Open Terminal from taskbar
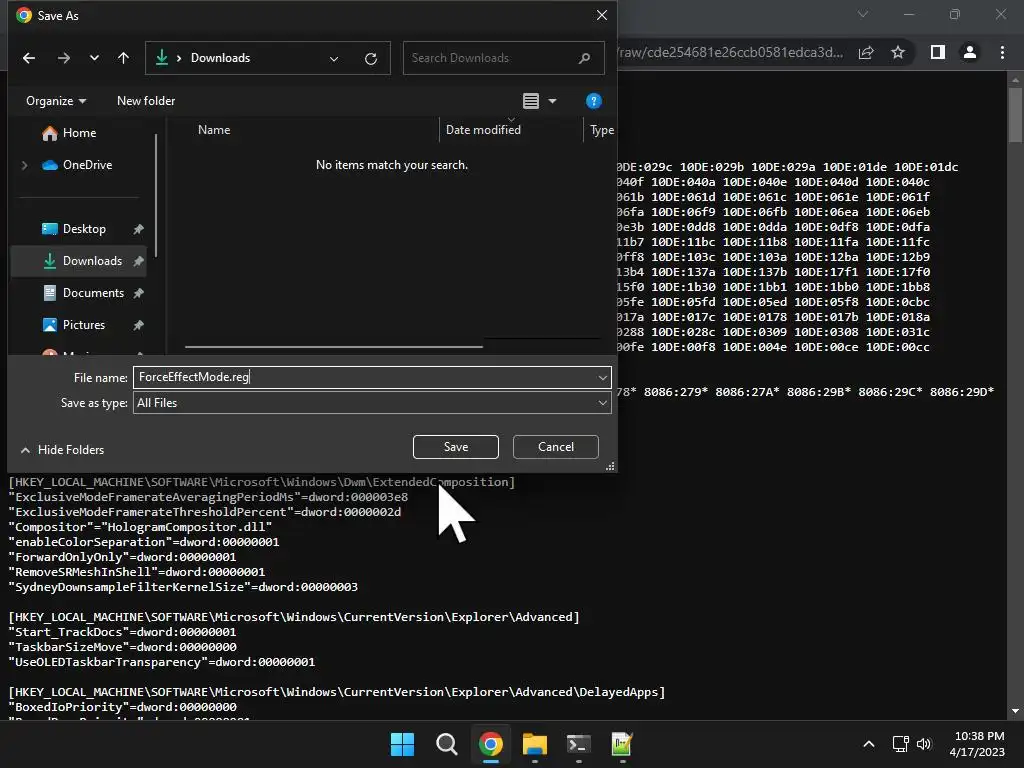 579,744
